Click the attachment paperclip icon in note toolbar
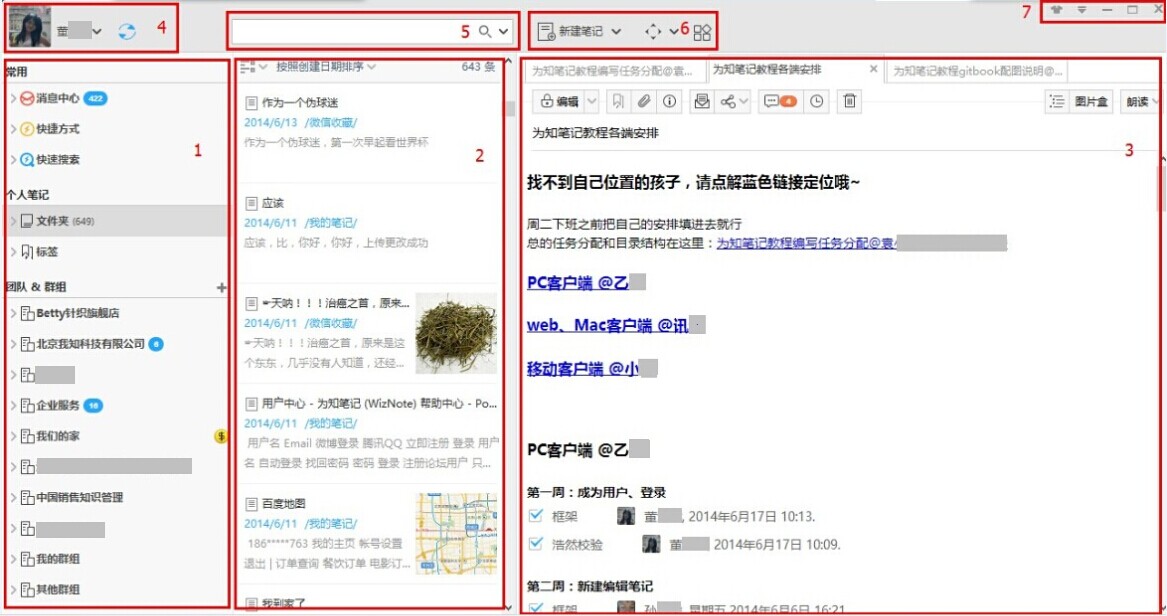 coord(643,101)
